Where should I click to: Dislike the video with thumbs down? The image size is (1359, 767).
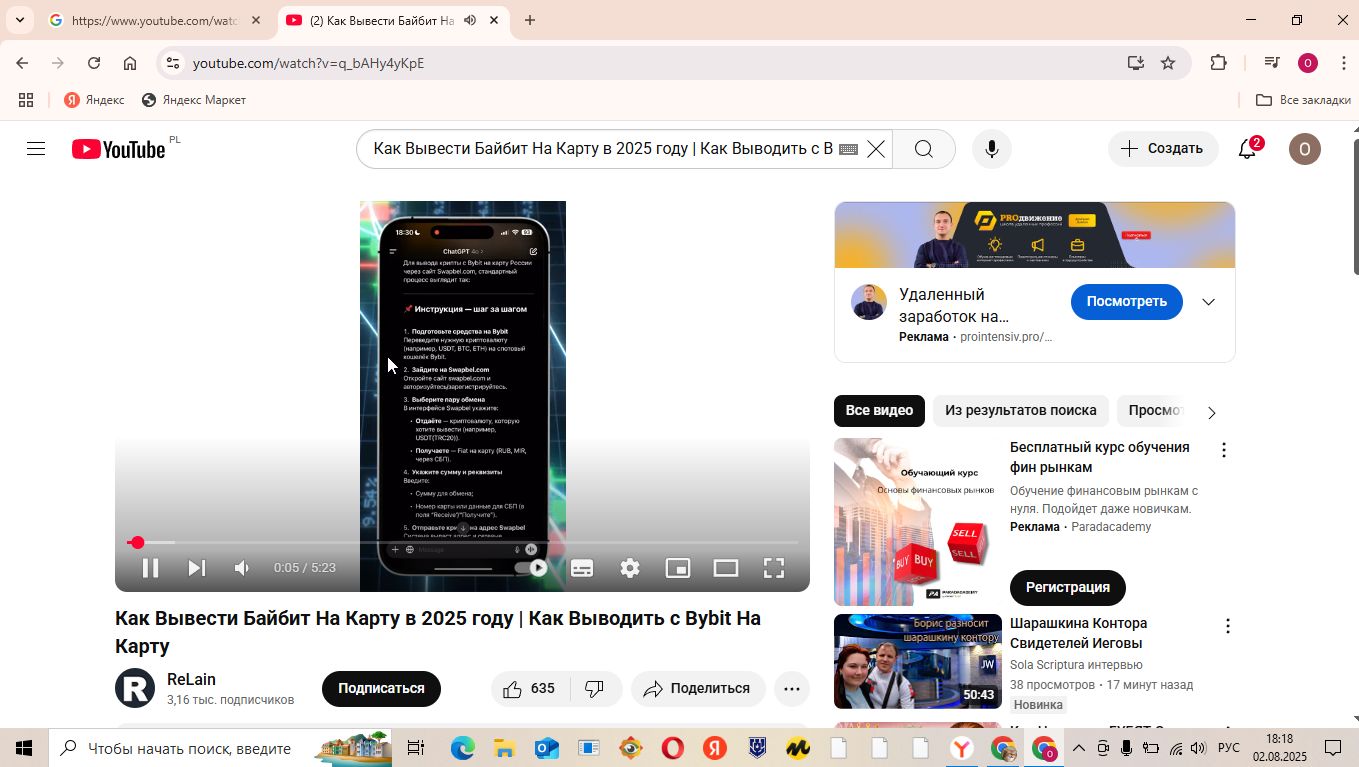click(x=595, y=689)
